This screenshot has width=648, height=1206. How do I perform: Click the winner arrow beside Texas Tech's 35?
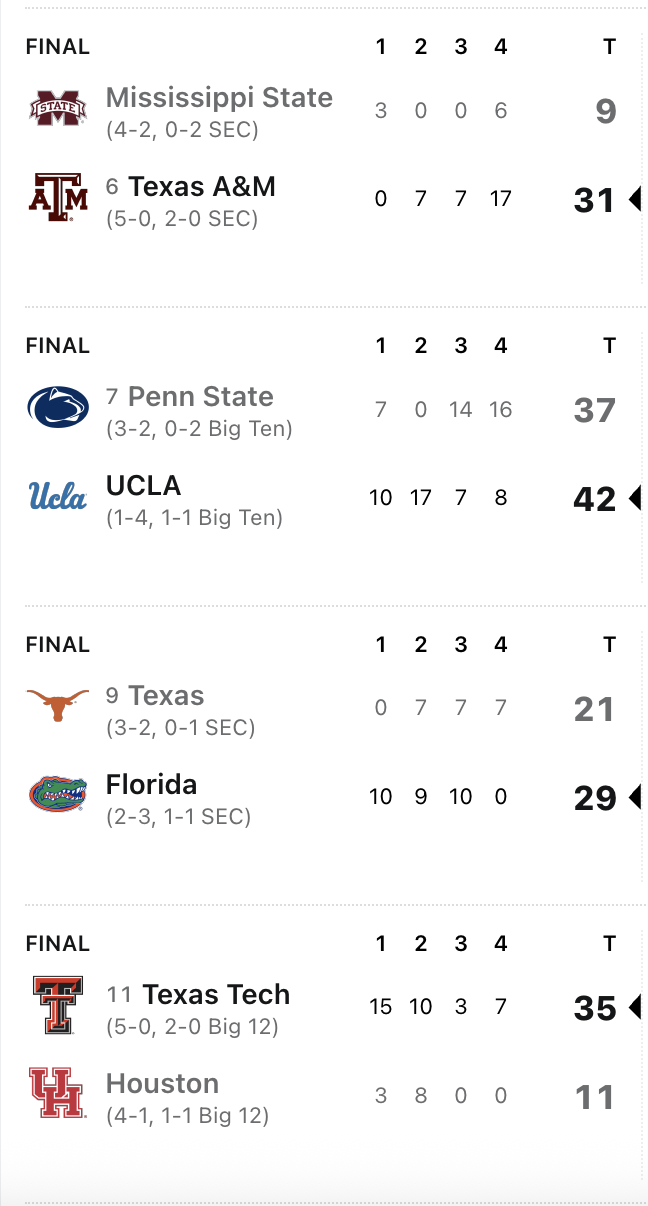634,1007
